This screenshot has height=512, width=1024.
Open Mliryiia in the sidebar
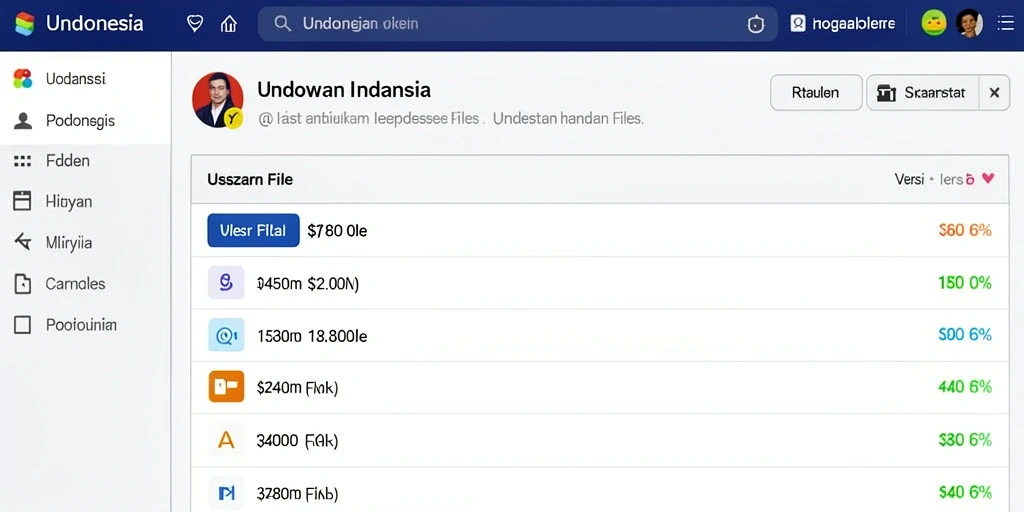coord(69,243)
